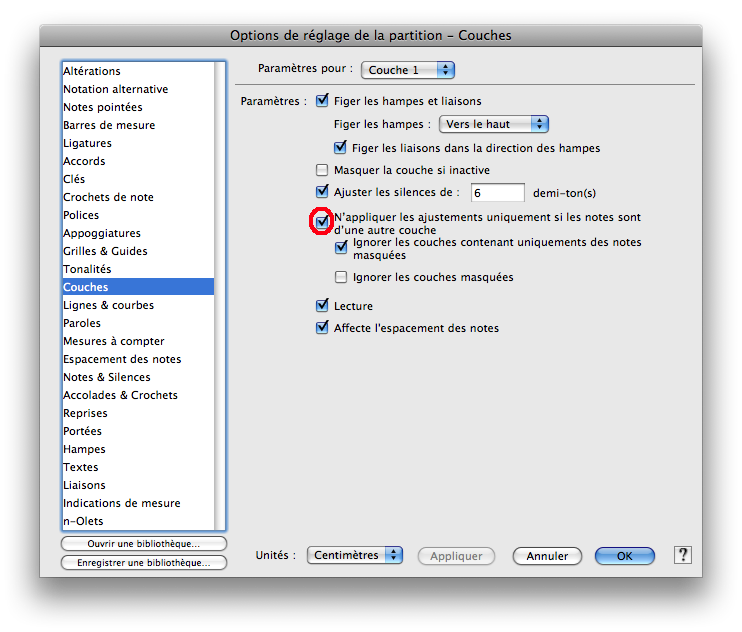Toggle 'Ajuster les silences de' checkbox

pos(322,191)
